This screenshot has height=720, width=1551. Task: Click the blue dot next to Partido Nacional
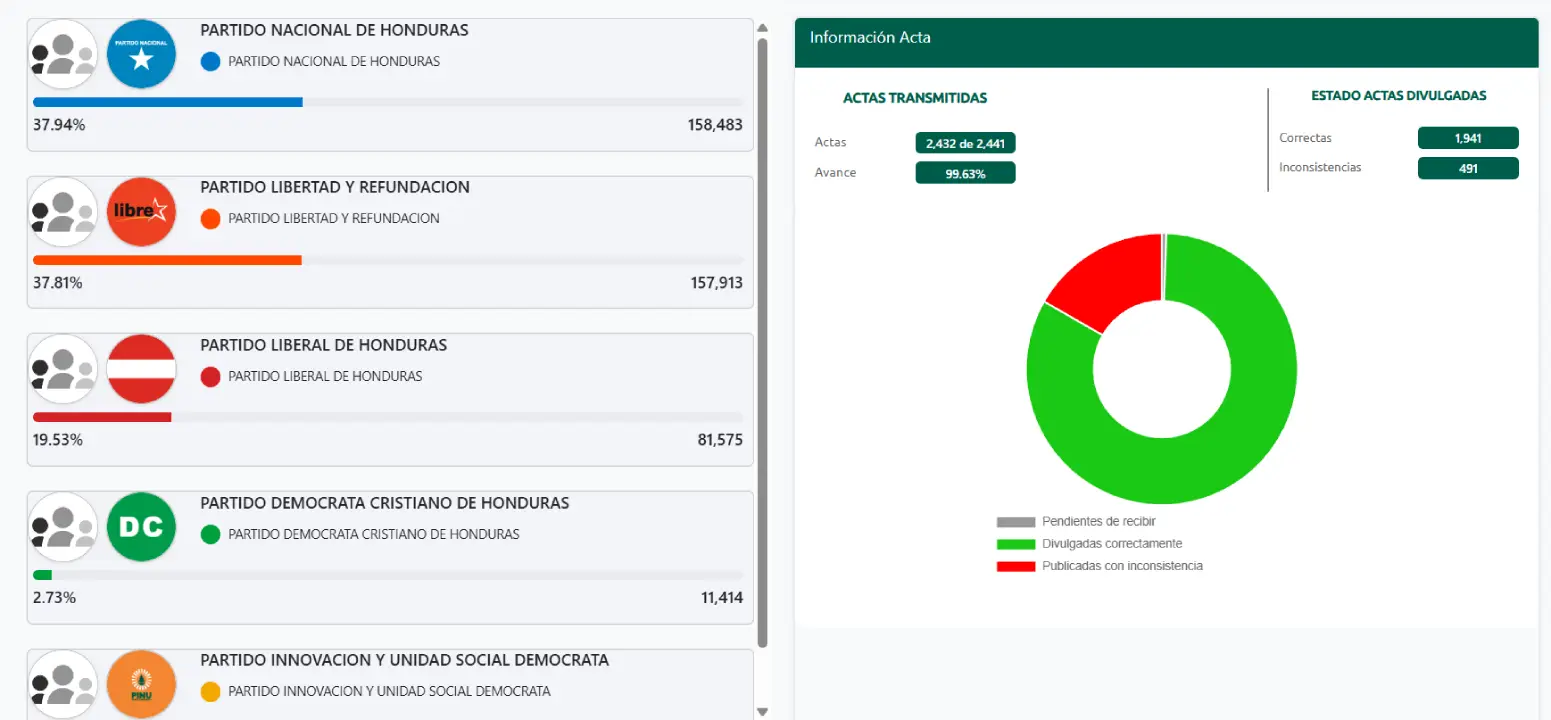point(210,61)
